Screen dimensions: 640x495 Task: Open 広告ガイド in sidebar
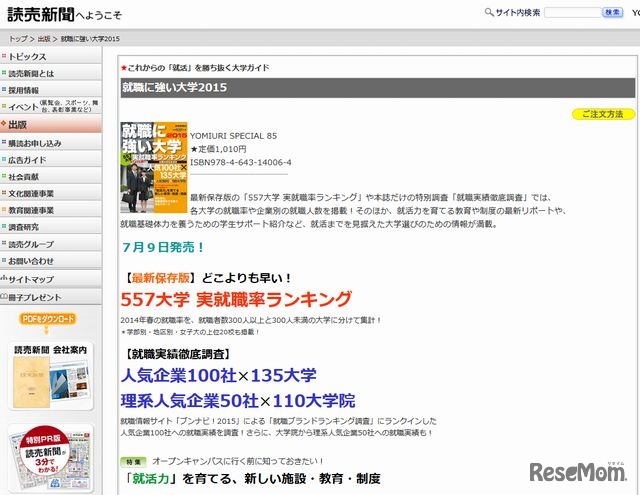(x=51, y=160)
